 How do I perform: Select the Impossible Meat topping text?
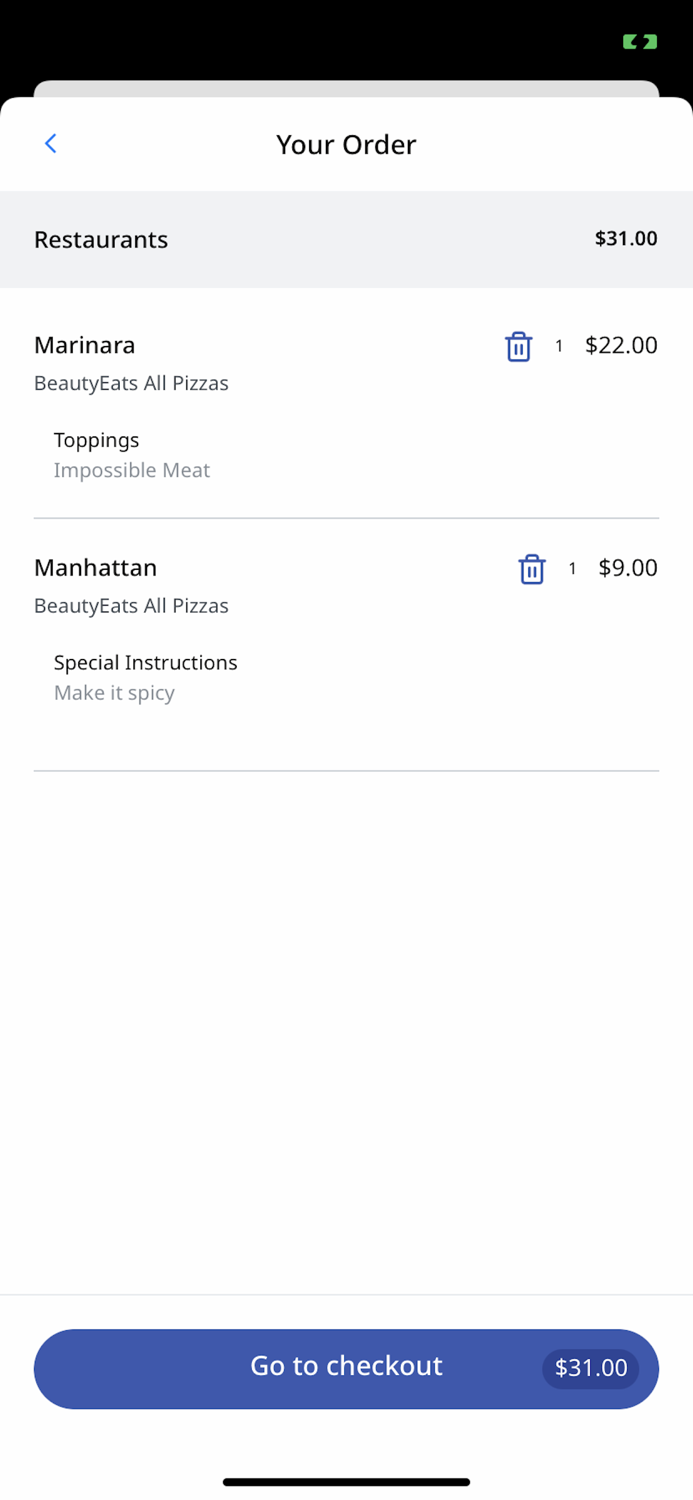pos(131,470)
